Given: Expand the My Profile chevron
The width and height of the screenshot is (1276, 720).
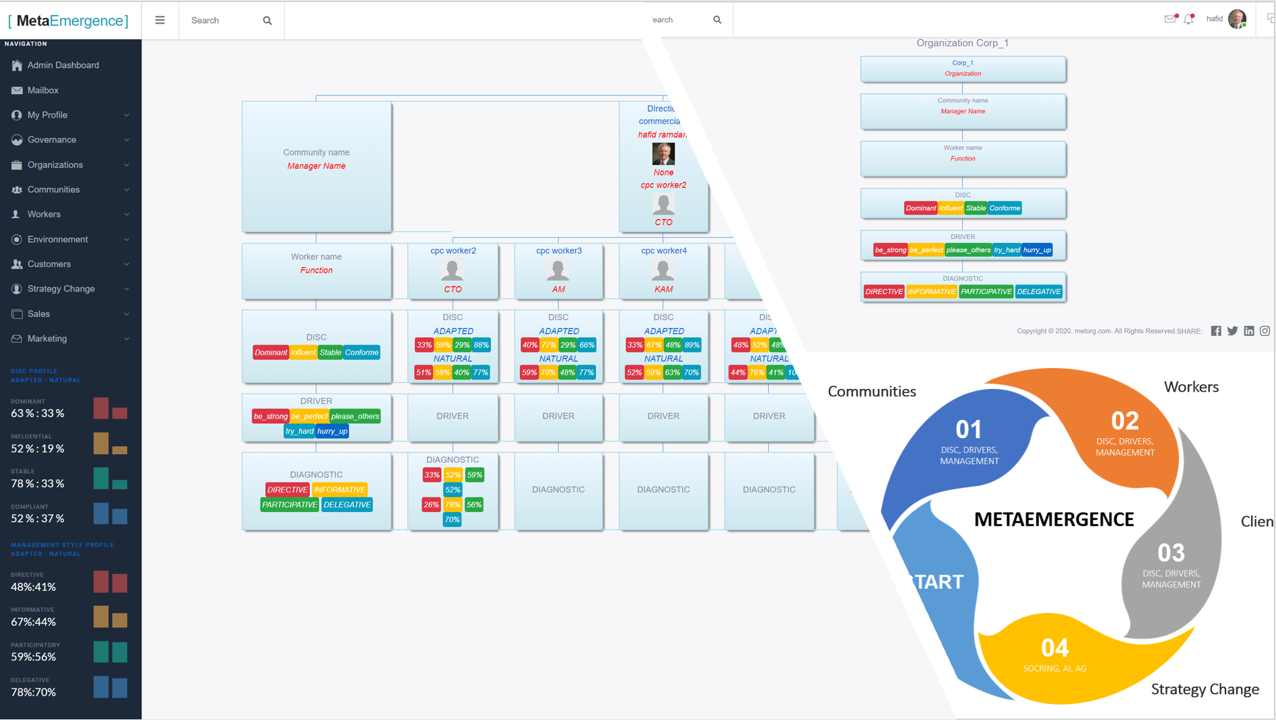Looking at the screenshot, I should (x=126, y=115).
